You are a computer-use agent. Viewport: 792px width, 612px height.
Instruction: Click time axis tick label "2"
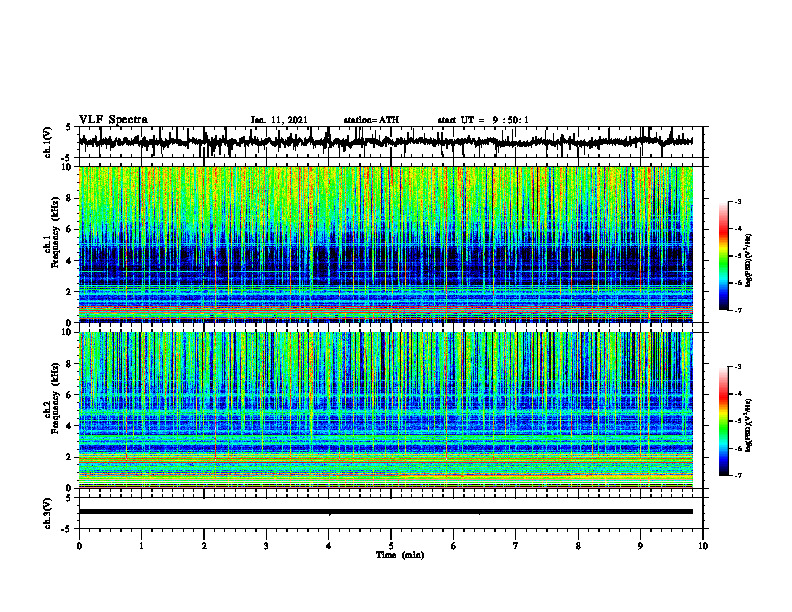coord(204,546)
